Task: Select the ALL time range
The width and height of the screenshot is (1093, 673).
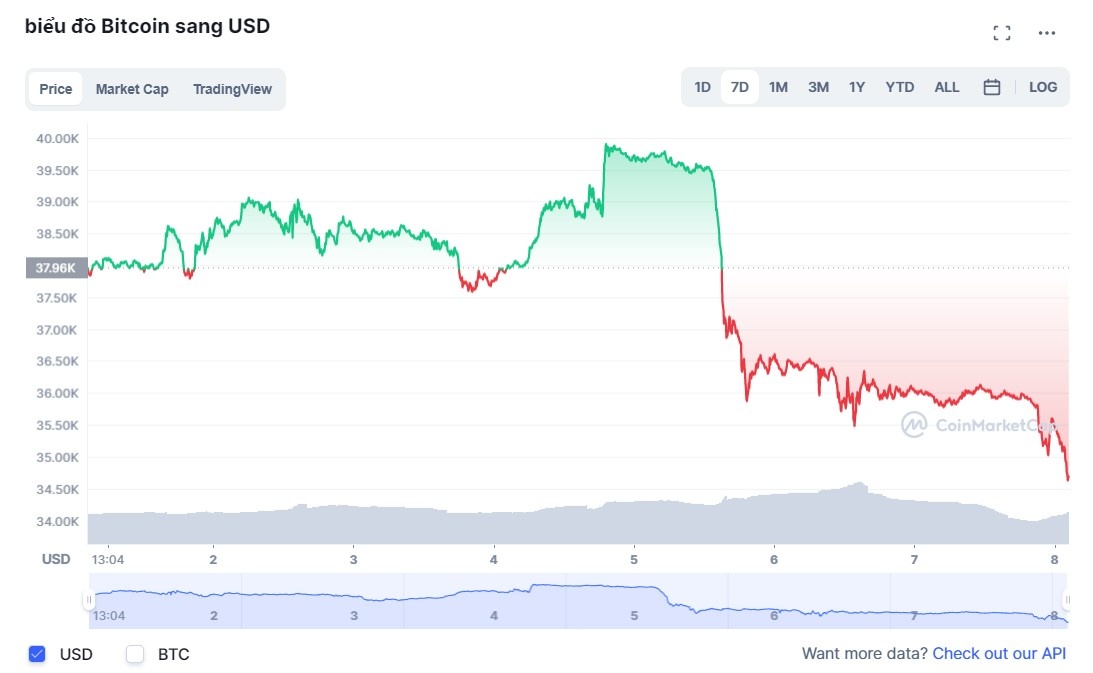Action: pyautogui.click(x=946, y=87)
